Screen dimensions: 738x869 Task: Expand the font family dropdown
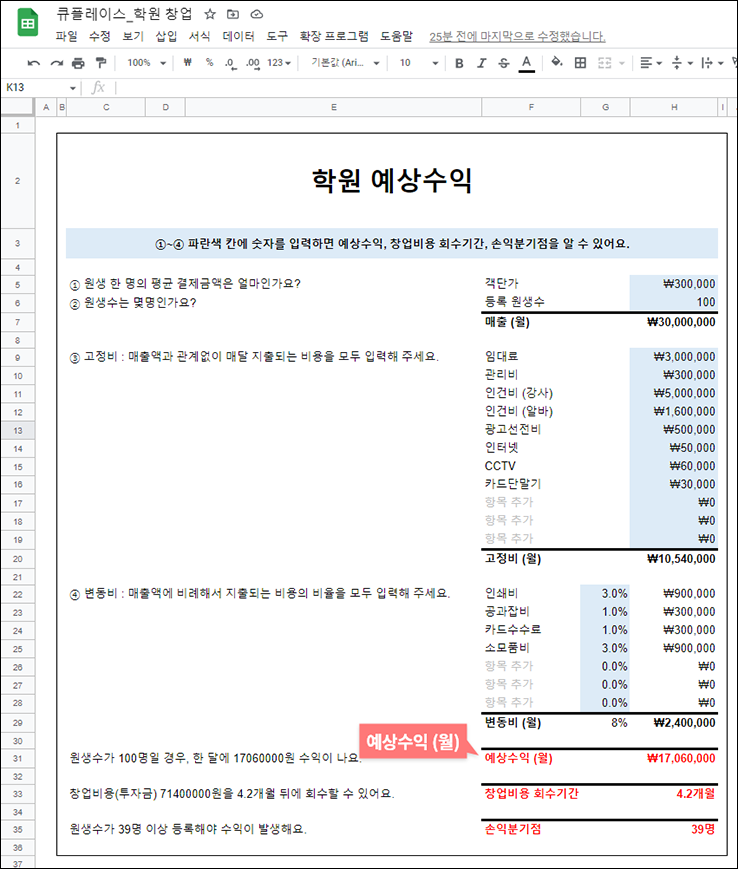click(x=346, y=63)
